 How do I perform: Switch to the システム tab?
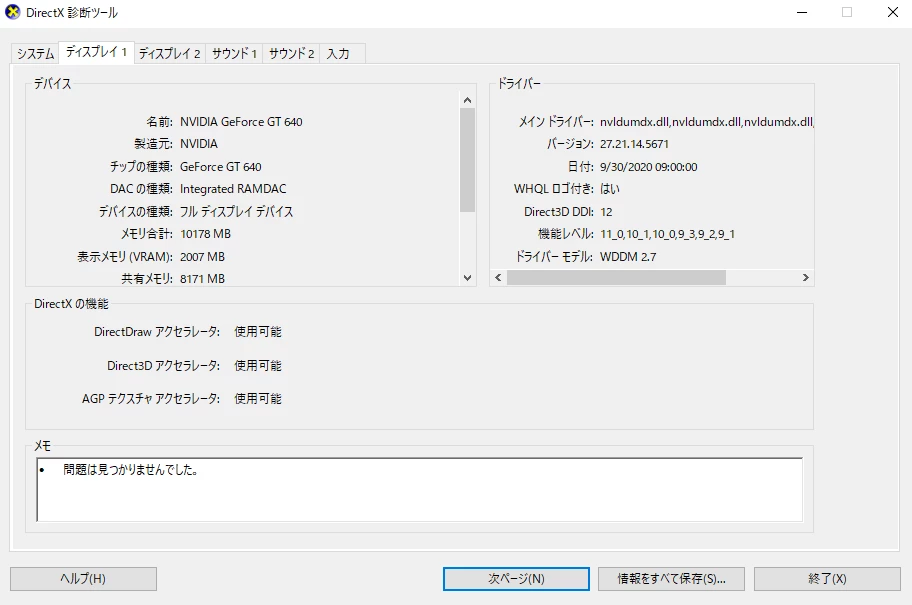pyautogui.click(x=35, y=54)
